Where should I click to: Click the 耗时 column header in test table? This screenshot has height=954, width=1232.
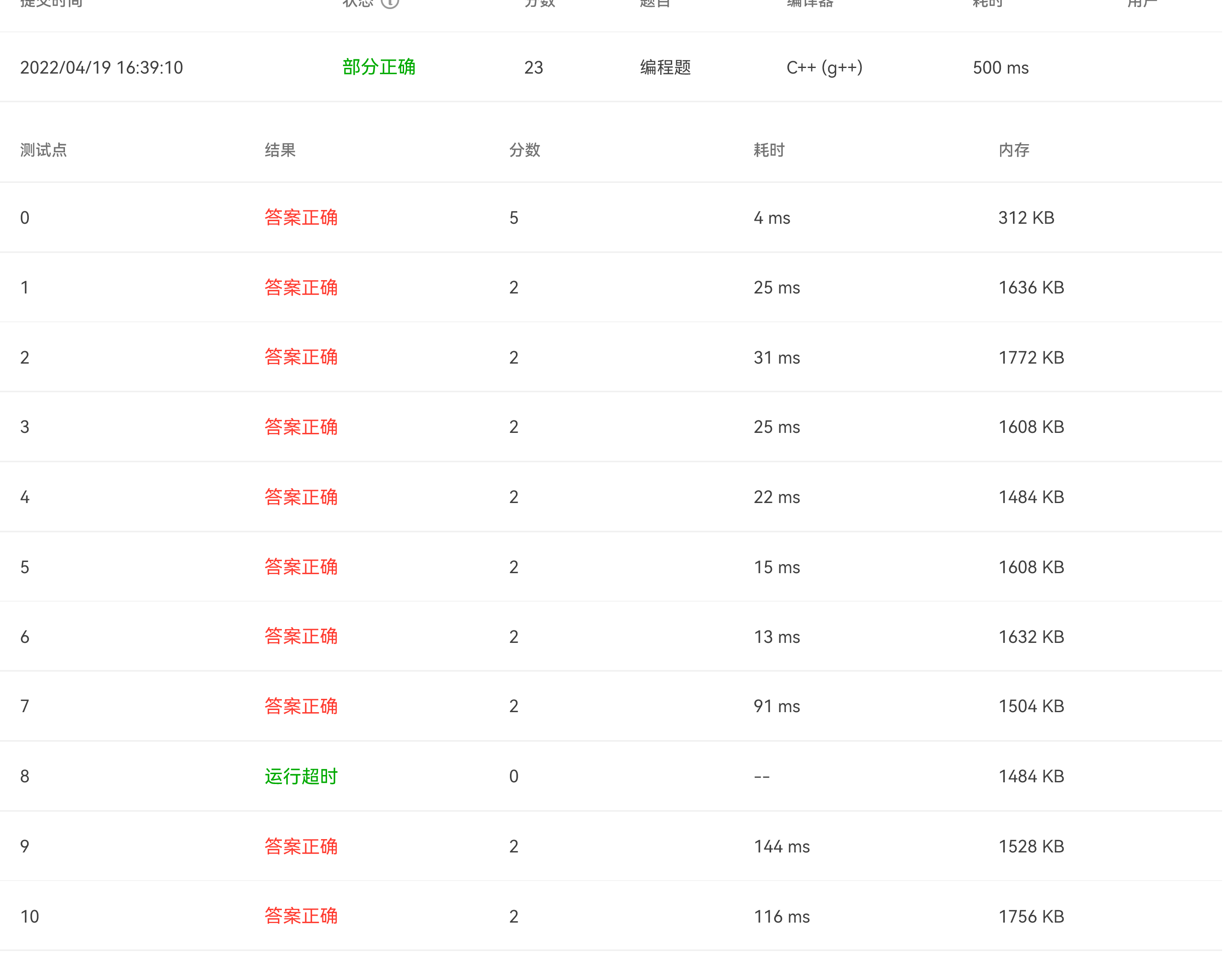pyautogui.click(x=769, y=150)
